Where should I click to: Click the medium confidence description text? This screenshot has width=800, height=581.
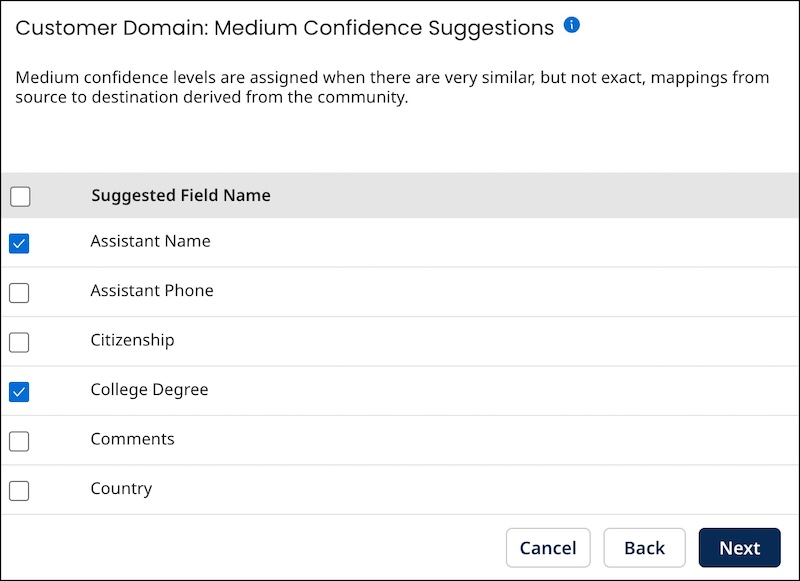[390, 86]
